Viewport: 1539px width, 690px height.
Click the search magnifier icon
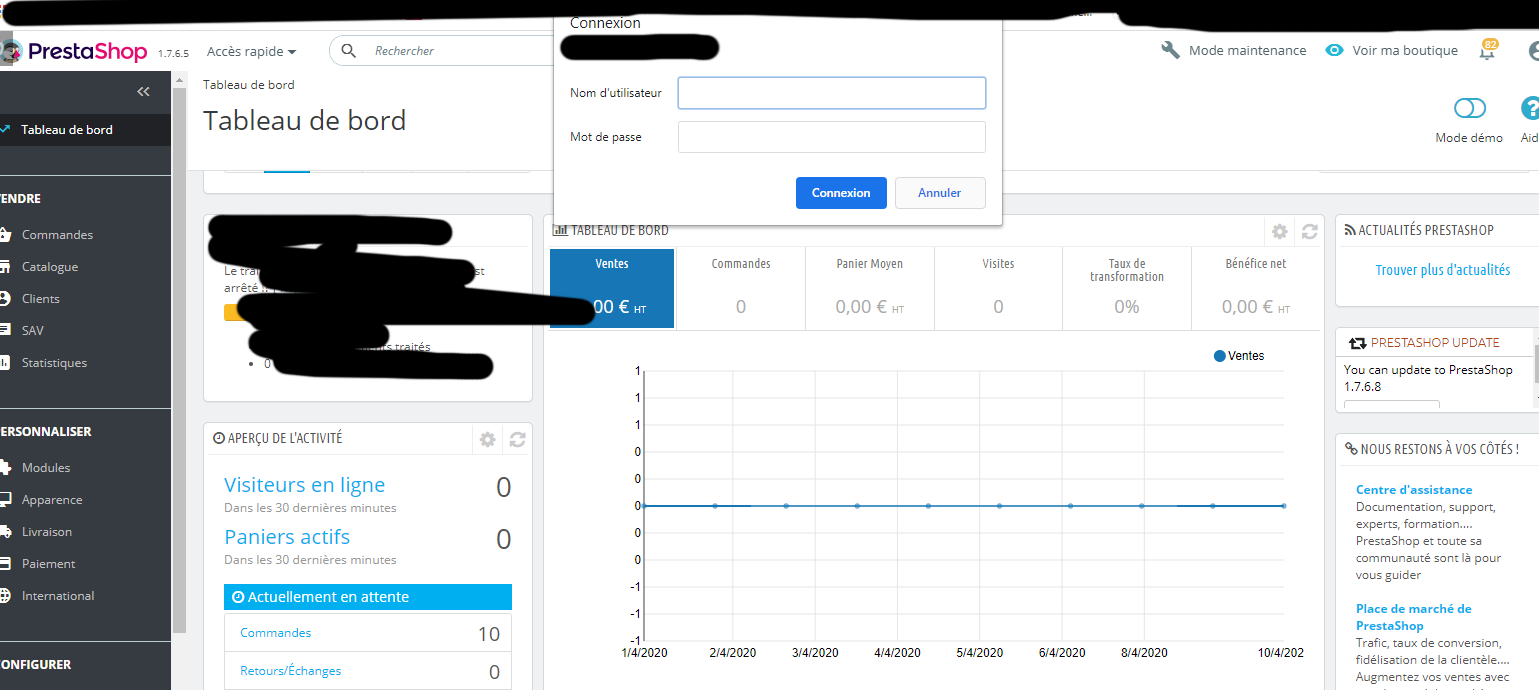[349, 50]
